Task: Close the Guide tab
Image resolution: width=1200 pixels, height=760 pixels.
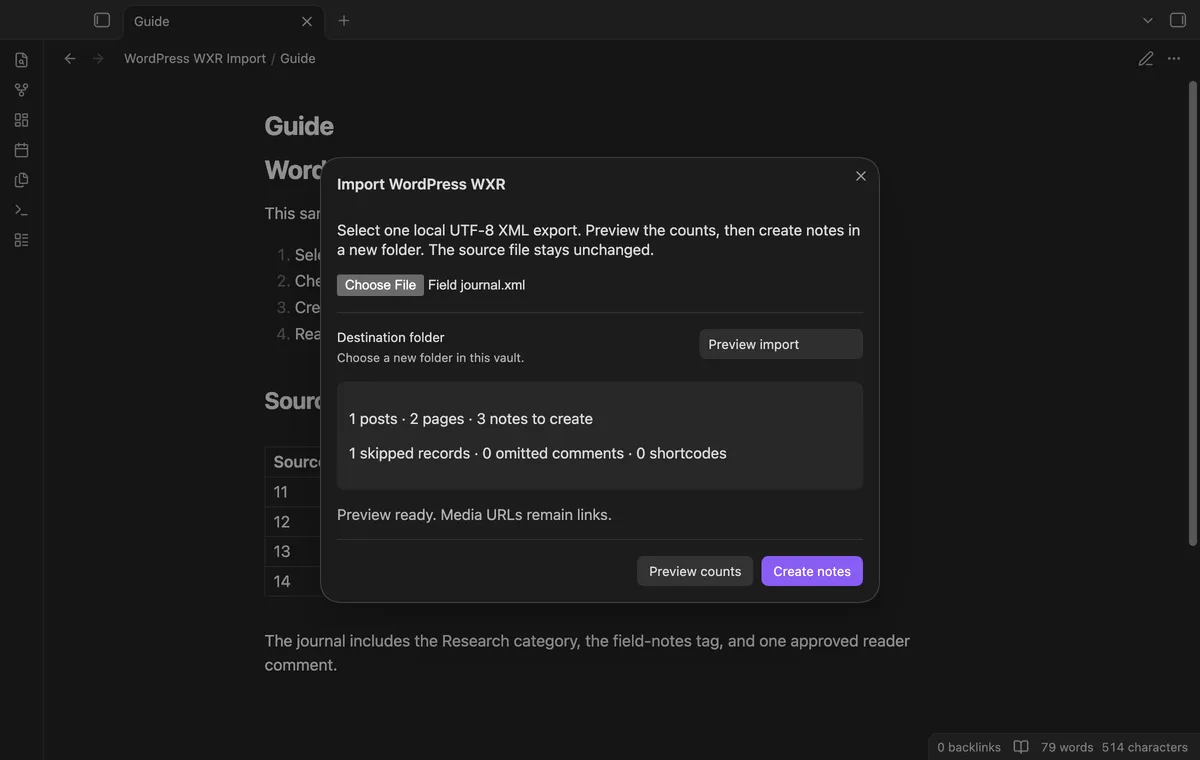Action: click(x=307, y=21)
